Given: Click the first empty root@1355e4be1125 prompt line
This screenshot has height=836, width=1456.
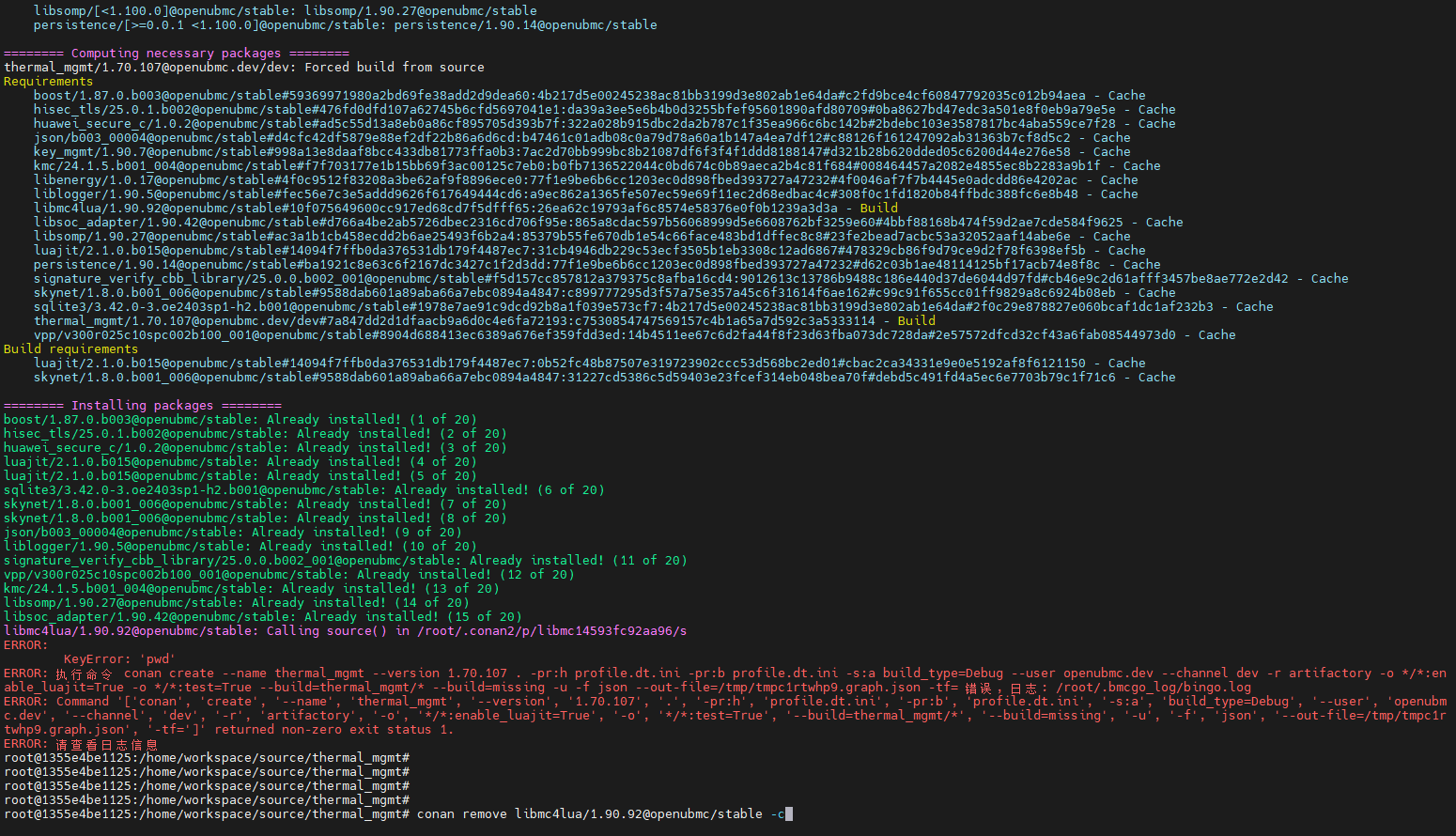Looking at the screenshot, I should 207,758.
